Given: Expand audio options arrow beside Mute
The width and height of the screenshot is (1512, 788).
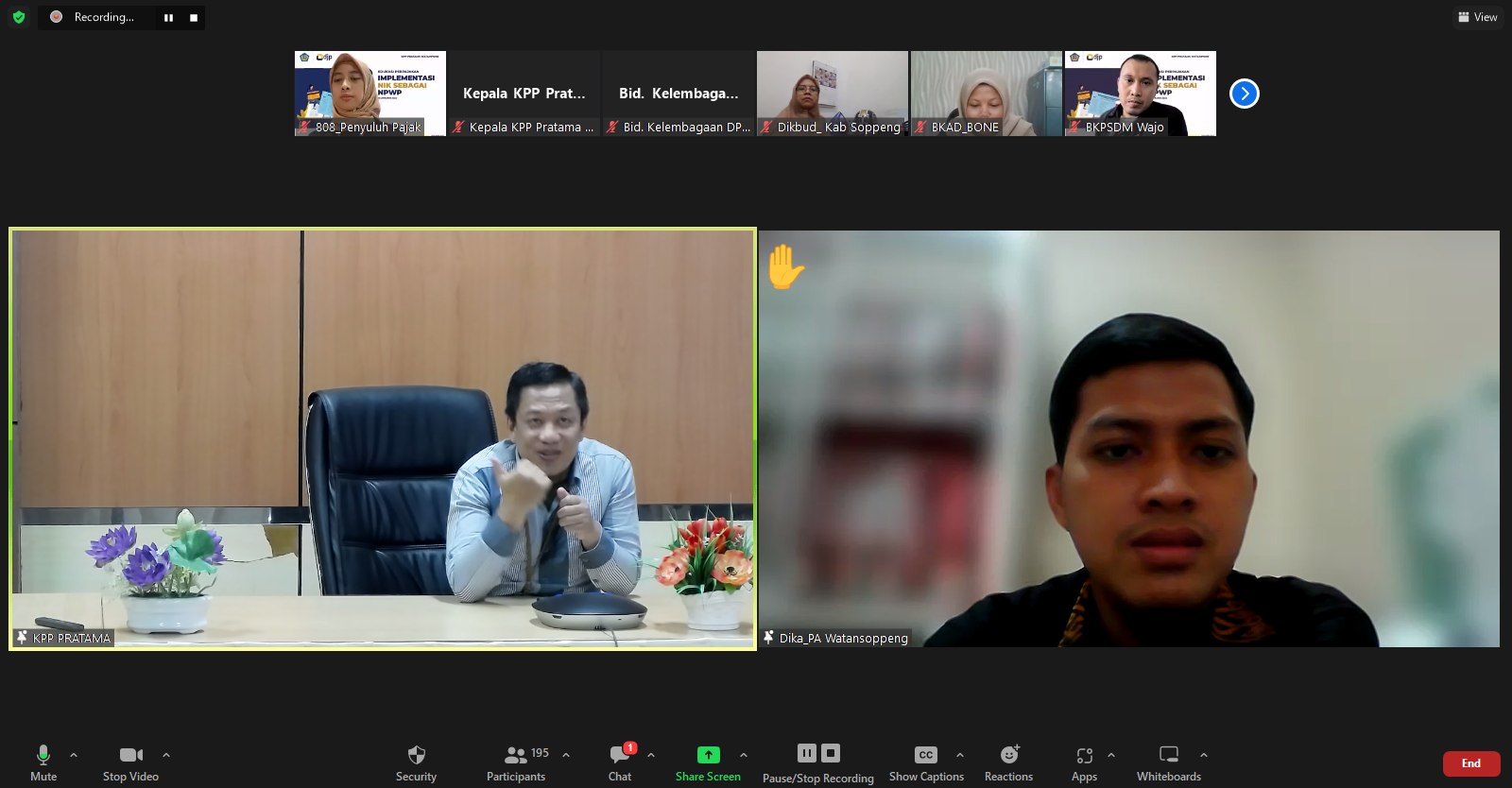Looking at the screenshot, I should coord(74,755).
